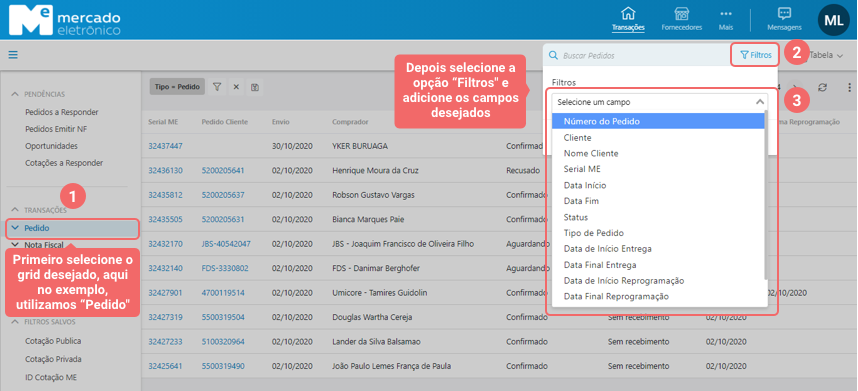
Task: Open order serial 32436130
Action: (x=165, y=171)
